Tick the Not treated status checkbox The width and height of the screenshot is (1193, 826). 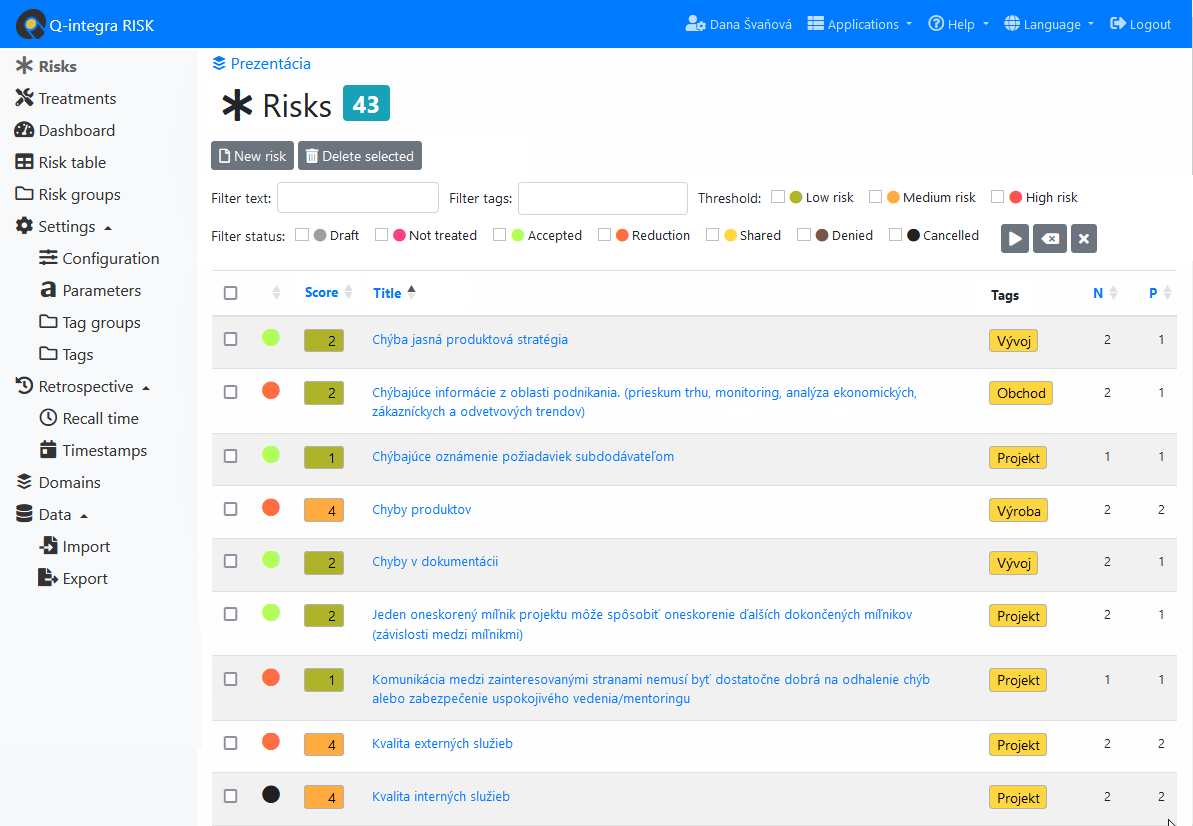pyautogui.click(x=381, y=234)
